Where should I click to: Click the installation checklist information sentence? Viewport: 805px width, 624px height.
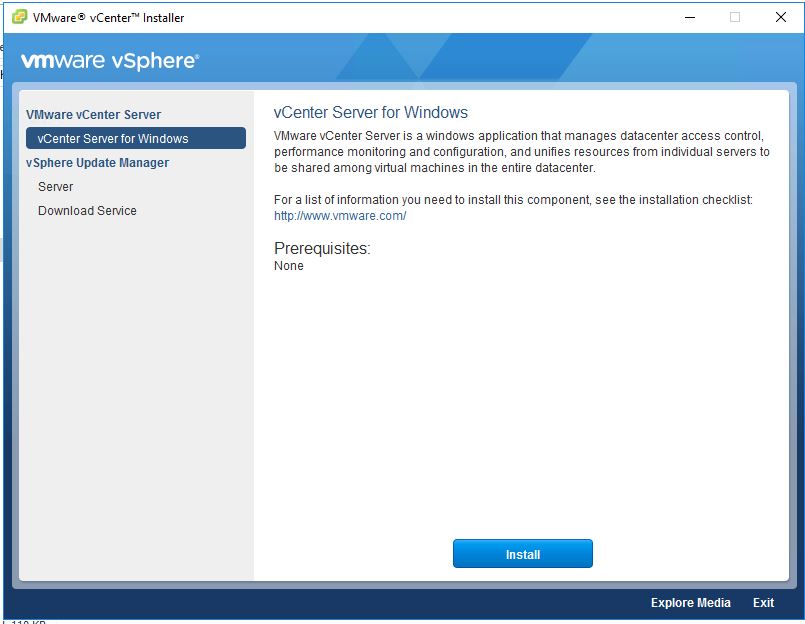coord(512,200)
